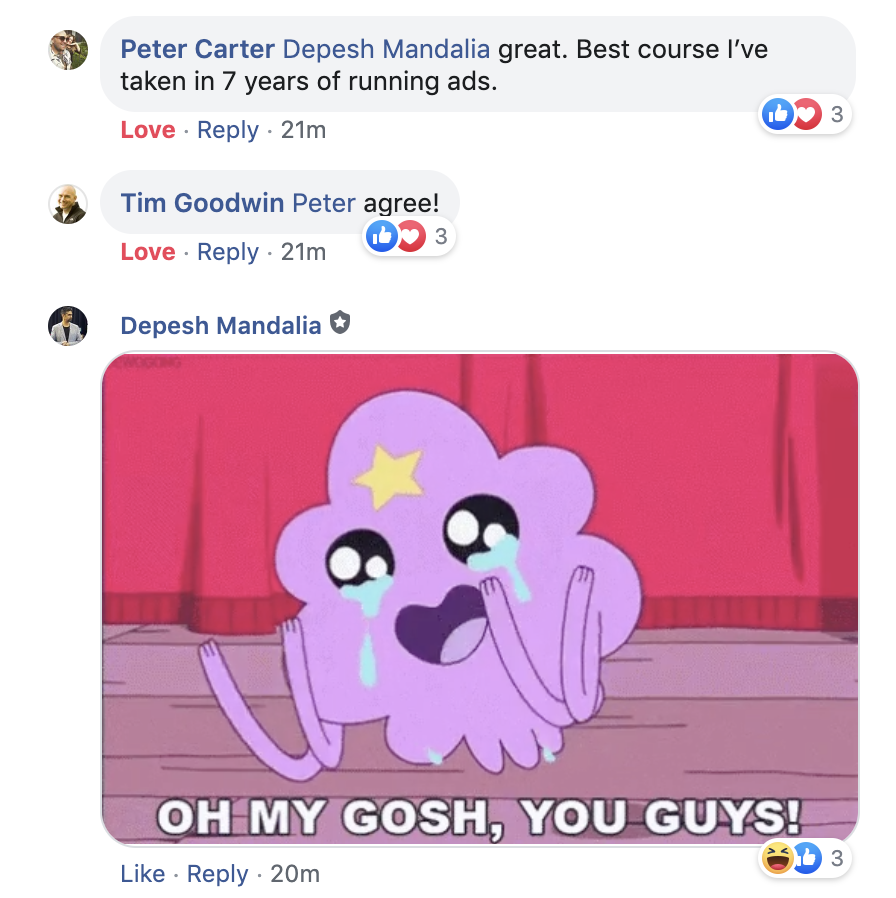Image resolution: width=896 pixels, height=898 pixels.
Task: Open Tim Goodwin's profile avatar
Action: (x=68, y=204)
